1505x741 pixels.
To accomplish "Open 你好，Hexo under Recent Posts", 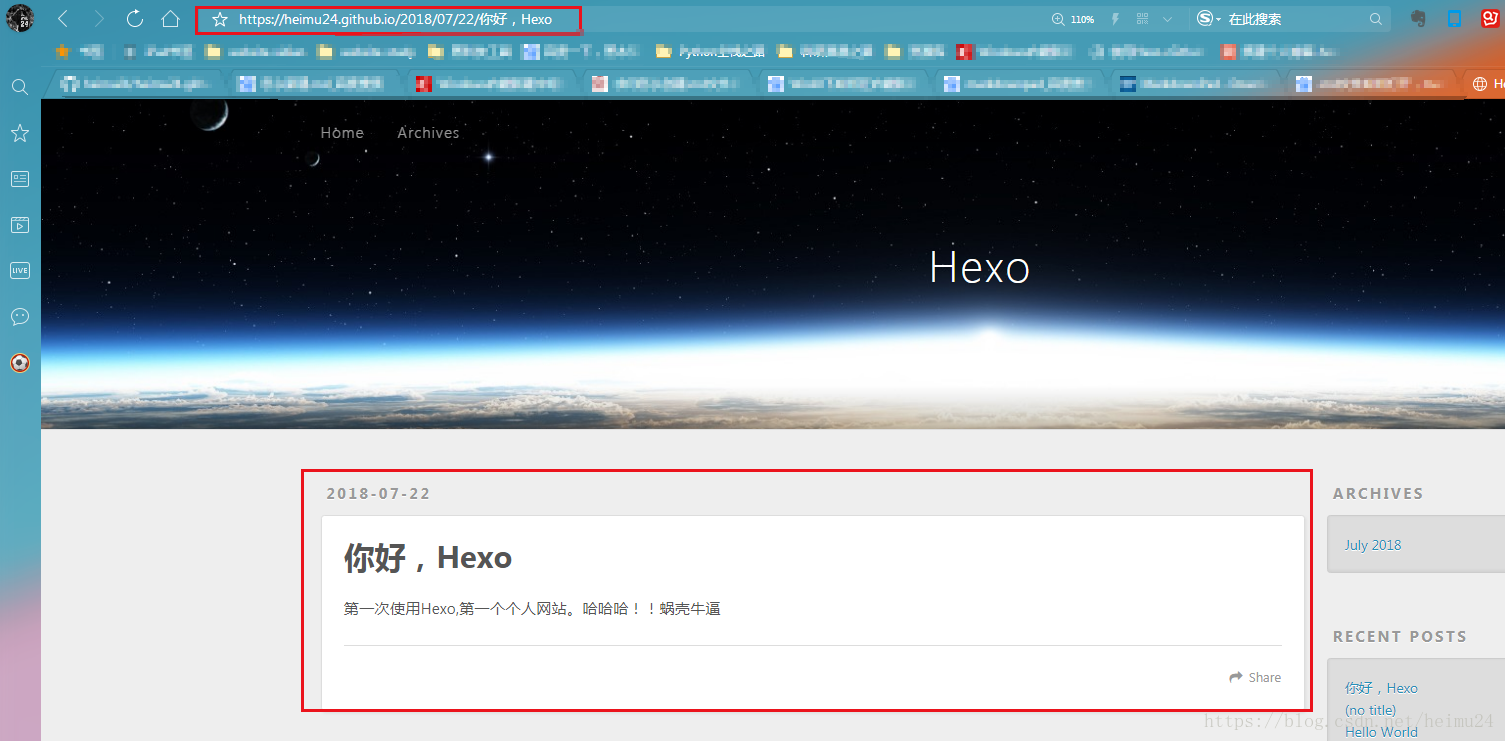I will coord(1381,688).
